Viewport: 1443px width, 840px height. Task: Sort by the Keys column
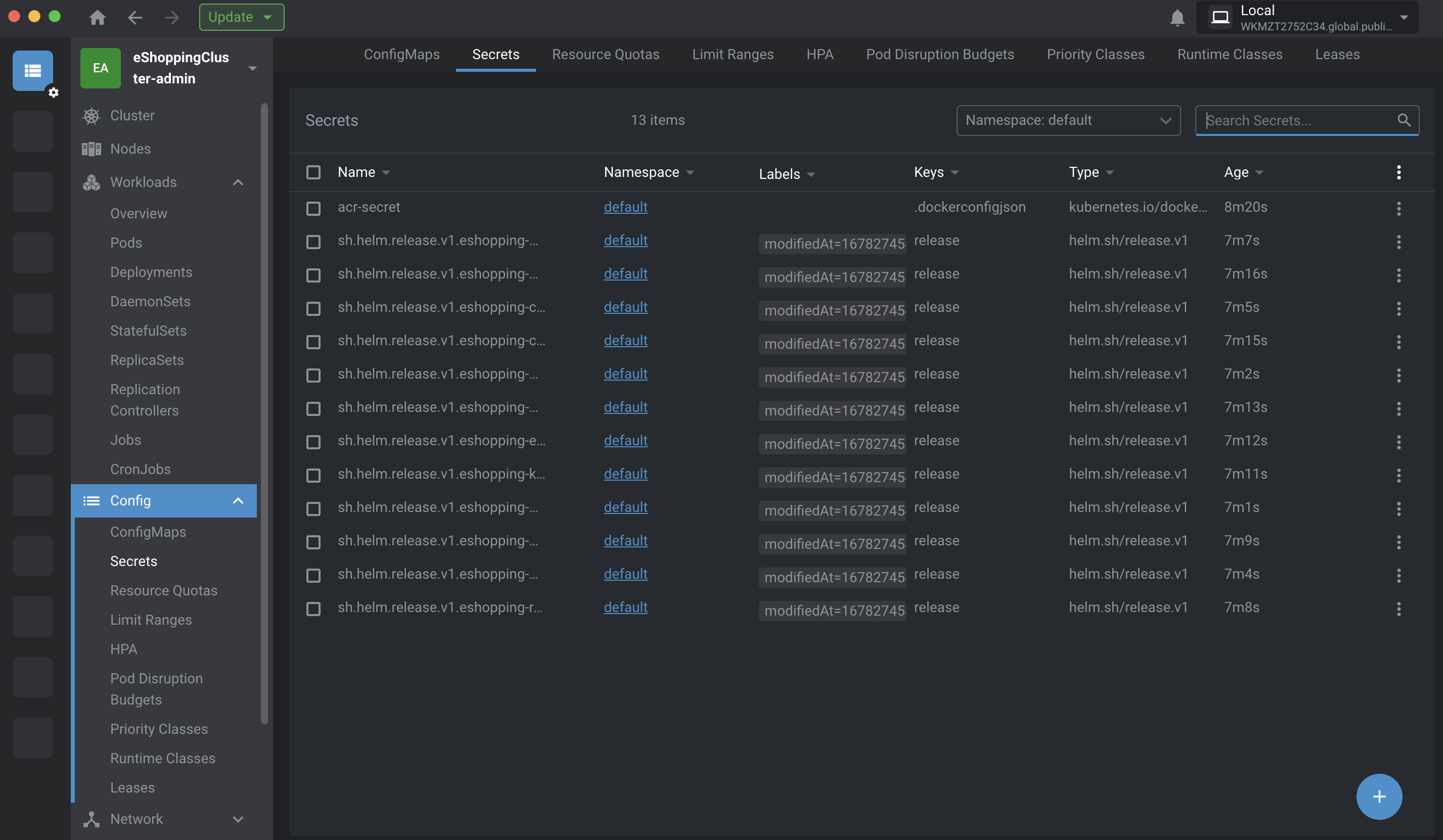[936, 172]
